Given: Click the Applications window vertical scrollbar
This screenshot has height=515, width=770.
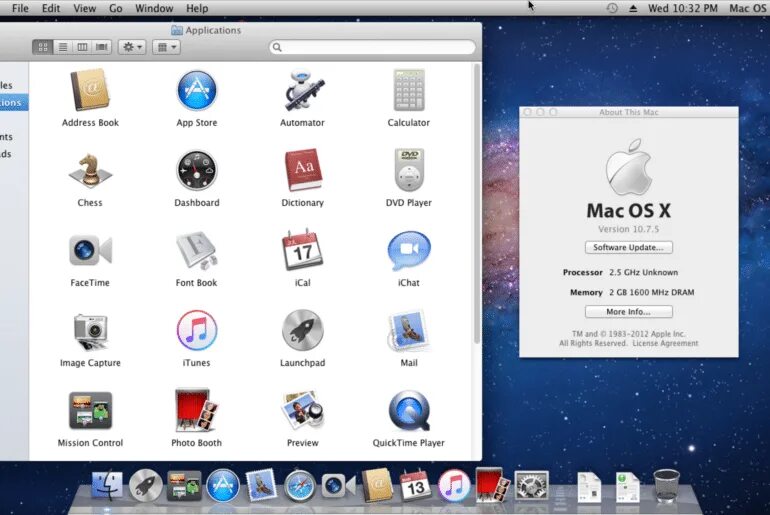Looking at the screenshot, I should pyautogui.click(x=476, y=204).
